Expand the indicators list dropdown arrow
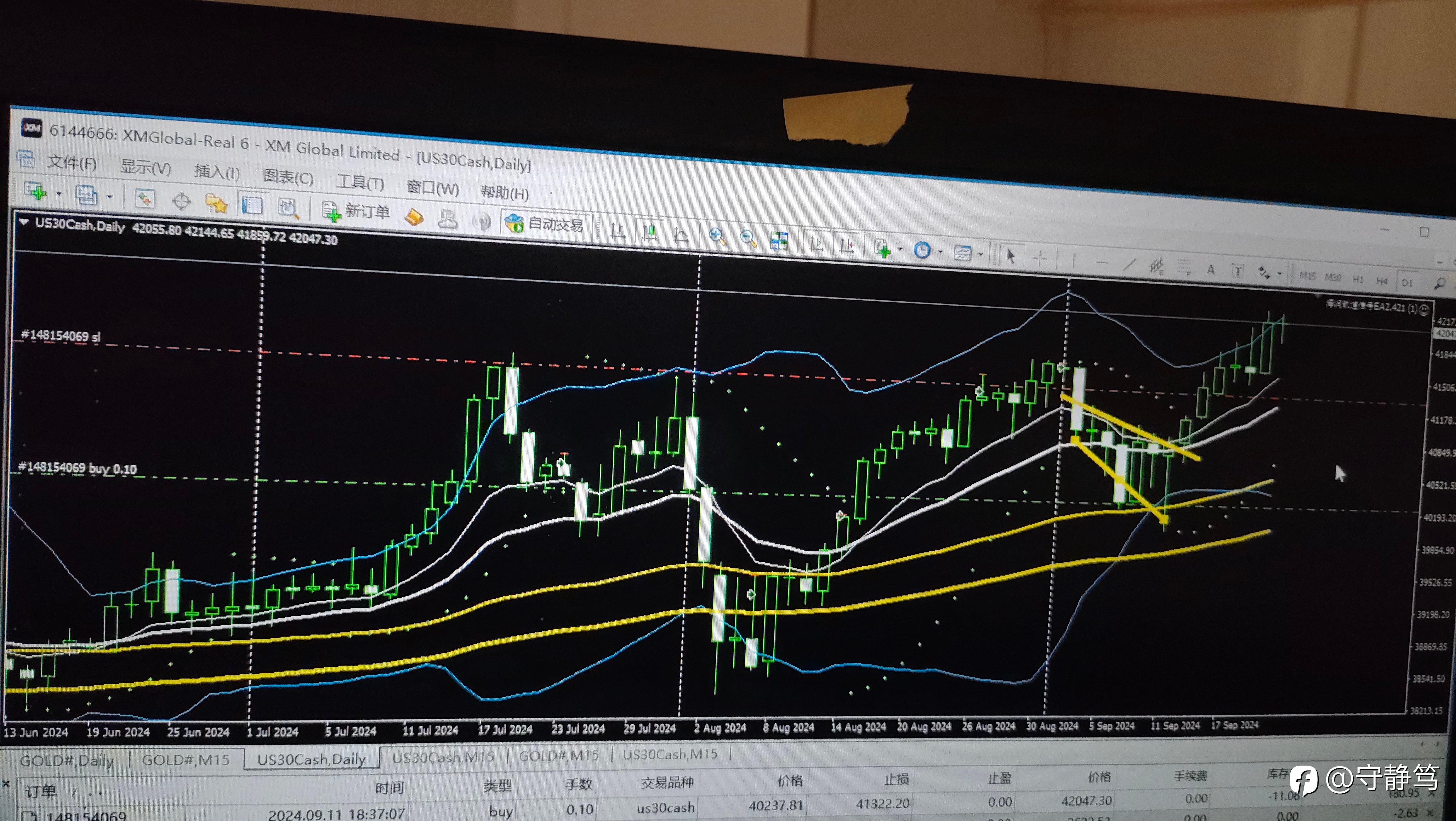Screen dimensions: 1456x821 tap(900, 249)
